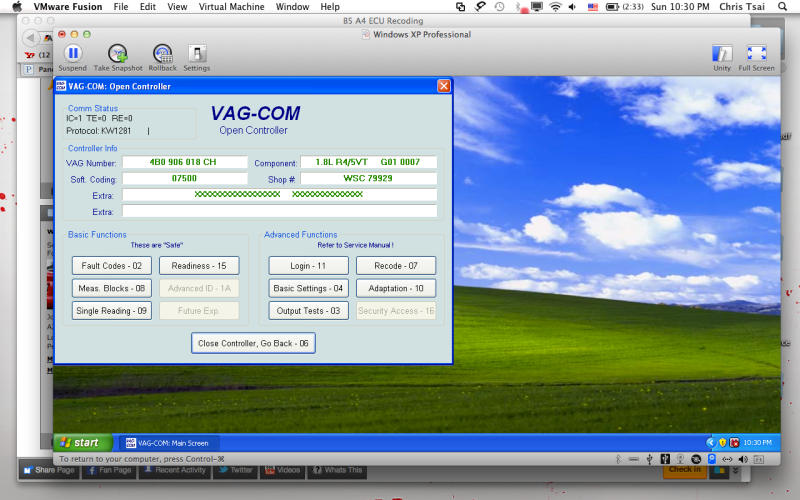Show hidden Windows tray icons
Image resolution: width=800 pixels, height=500 pixels.
click(x=711, y=442)
